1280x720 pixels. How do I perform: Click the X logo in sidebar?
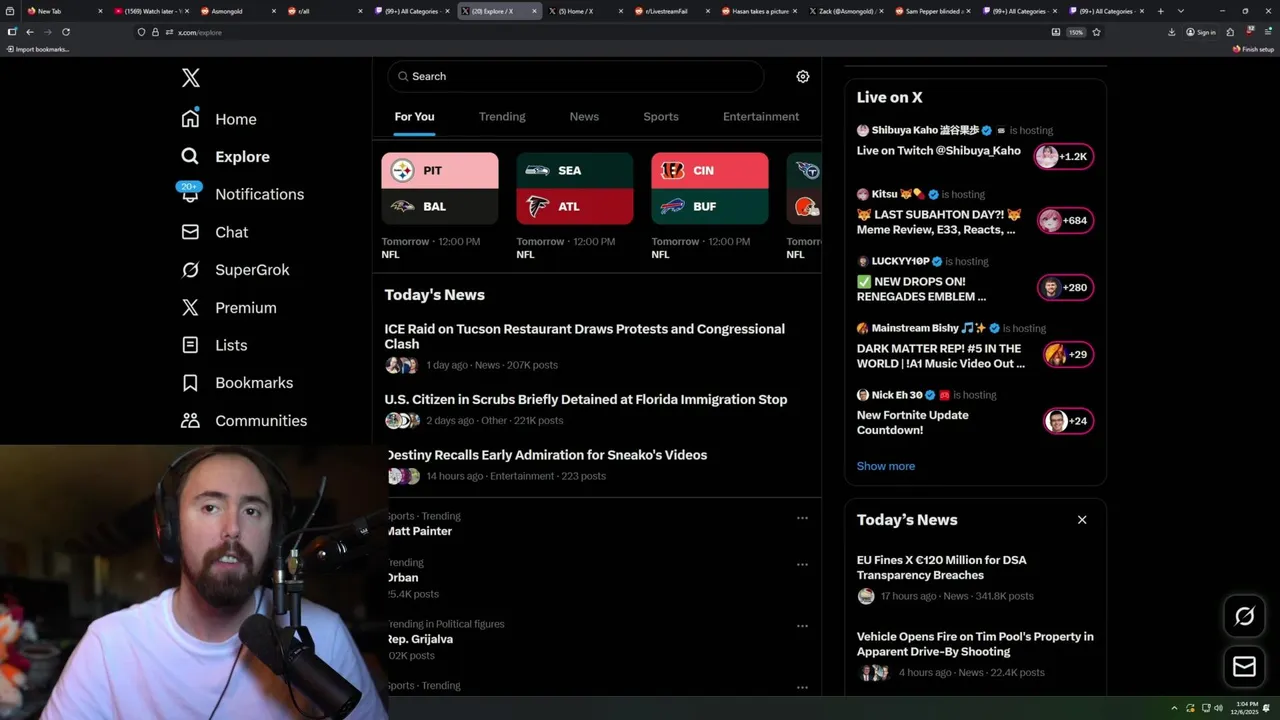[x=190, y=78]
